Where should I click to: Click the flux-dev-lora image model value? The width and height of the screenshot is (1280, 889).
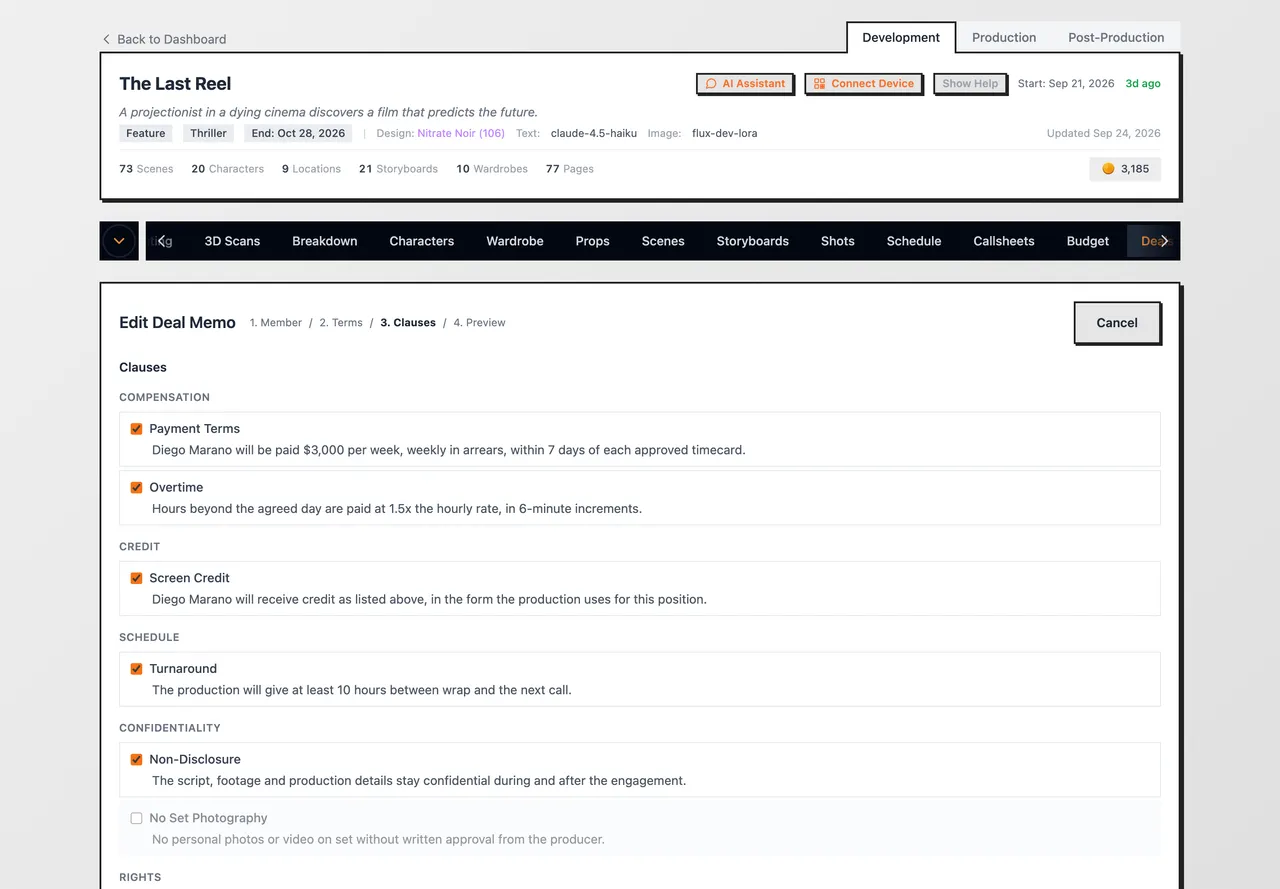725,133
